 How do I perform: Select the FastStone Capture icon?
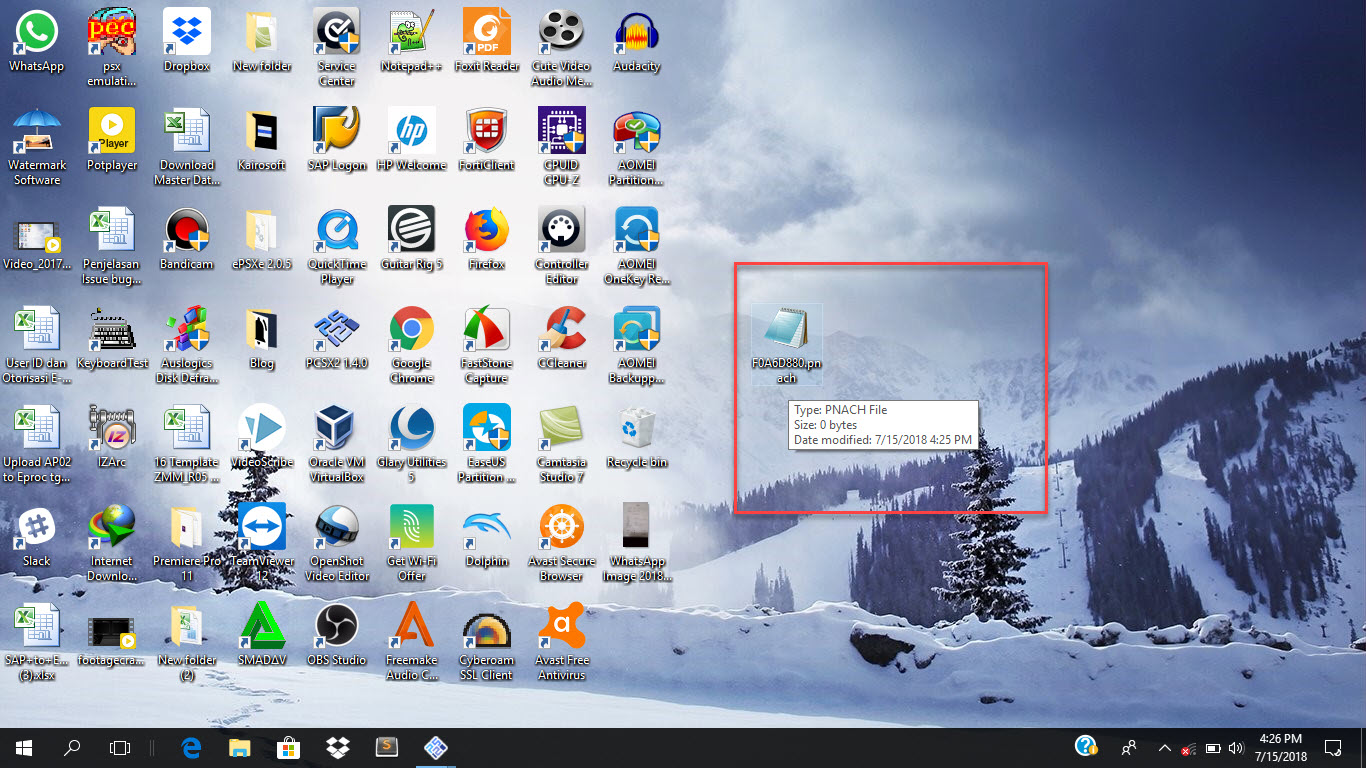tap(487, 329)
